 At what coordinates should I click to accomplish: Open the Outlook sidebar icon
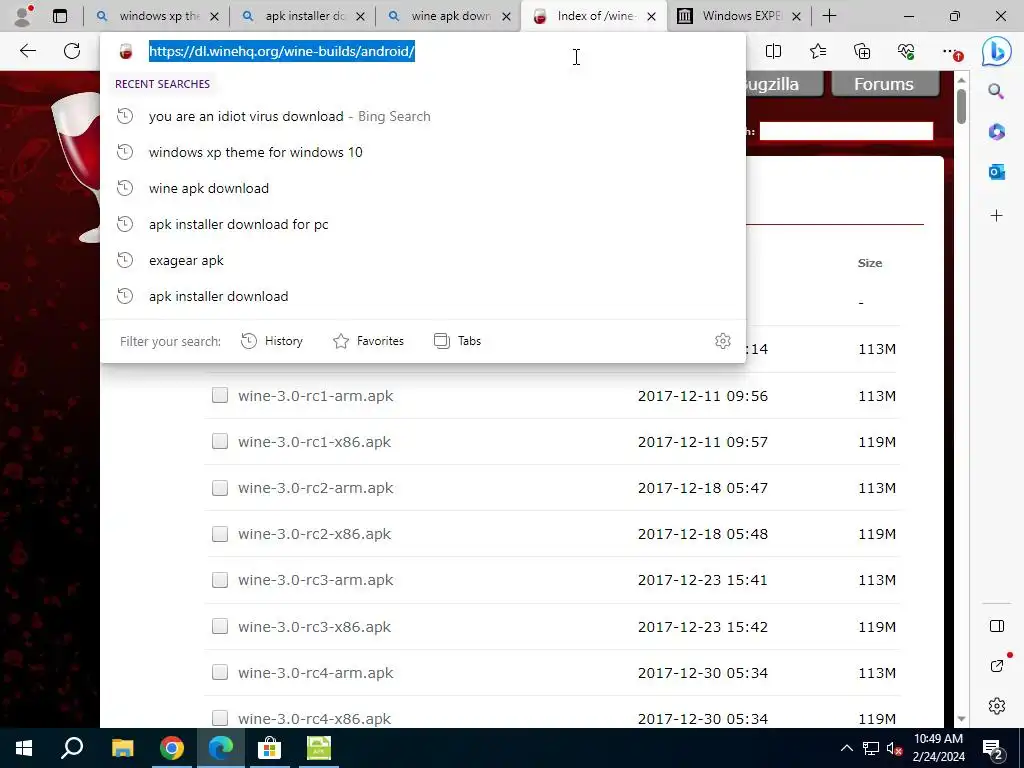click(996, 172)
